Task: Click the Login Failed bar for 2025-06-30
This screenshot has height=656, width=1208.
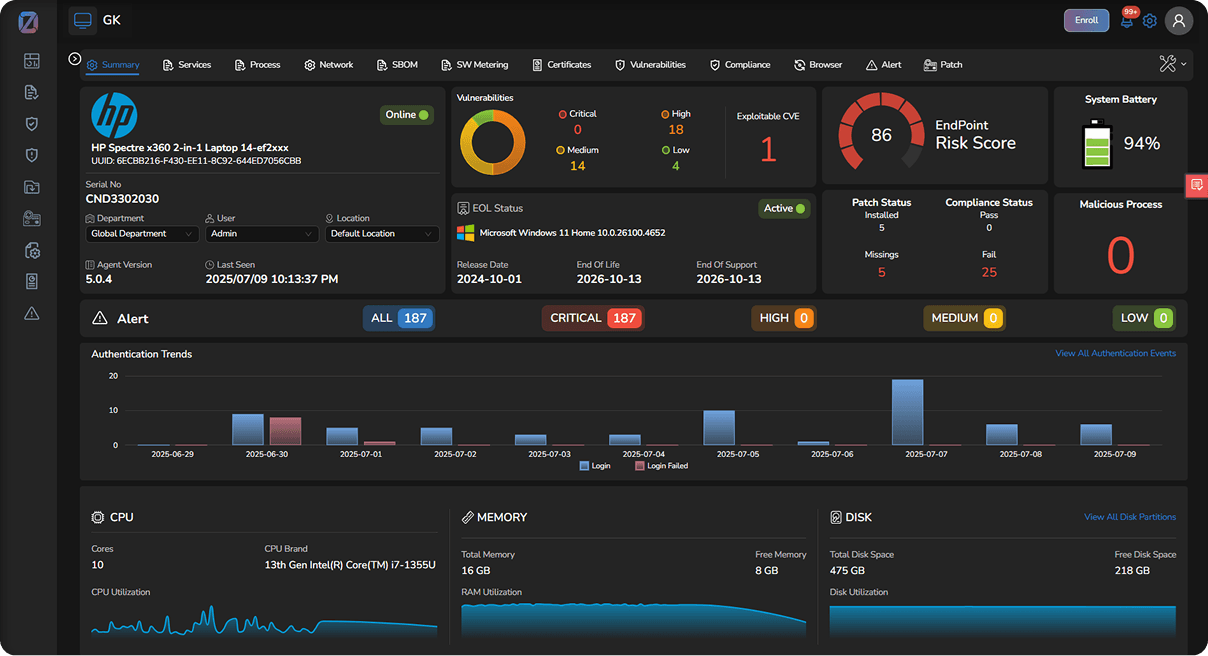Action: 285,431
